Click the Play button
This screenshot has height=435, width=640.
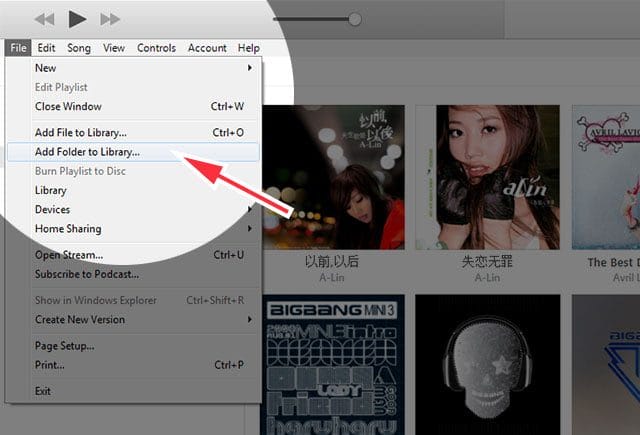tap(77, 19)
